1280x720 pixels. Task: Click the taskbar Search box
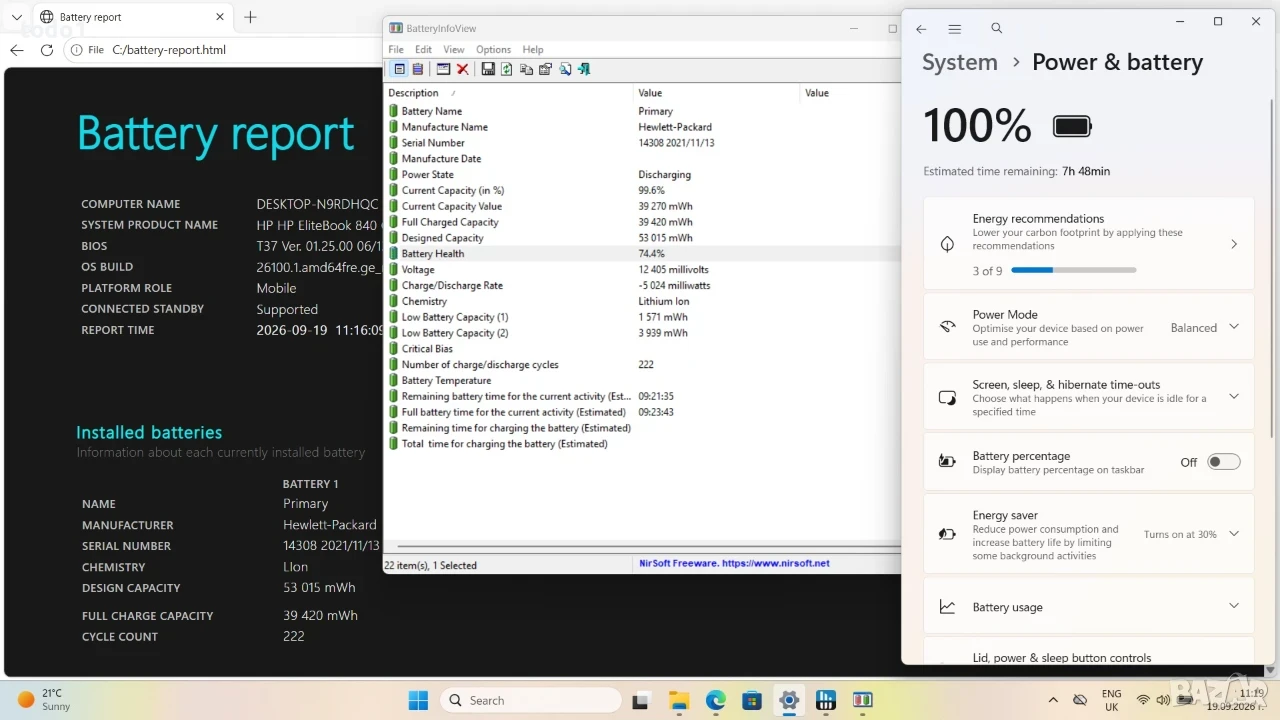531,700
